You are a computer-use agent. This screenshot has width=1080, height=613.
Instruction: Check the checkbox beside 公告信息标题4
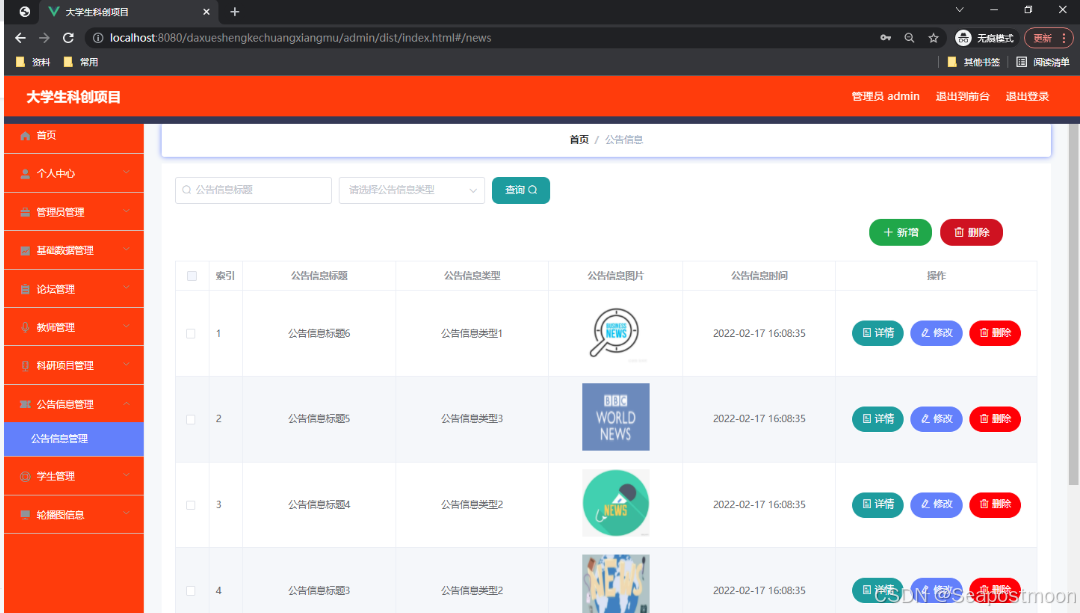coord(192,504)
